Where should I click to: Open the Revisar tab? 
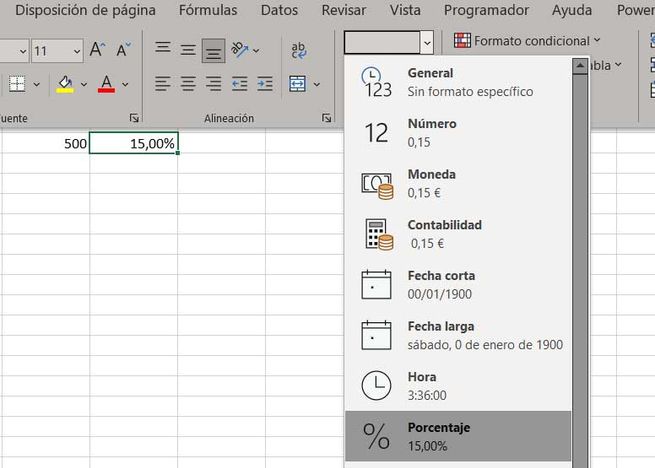click(344, 10)
